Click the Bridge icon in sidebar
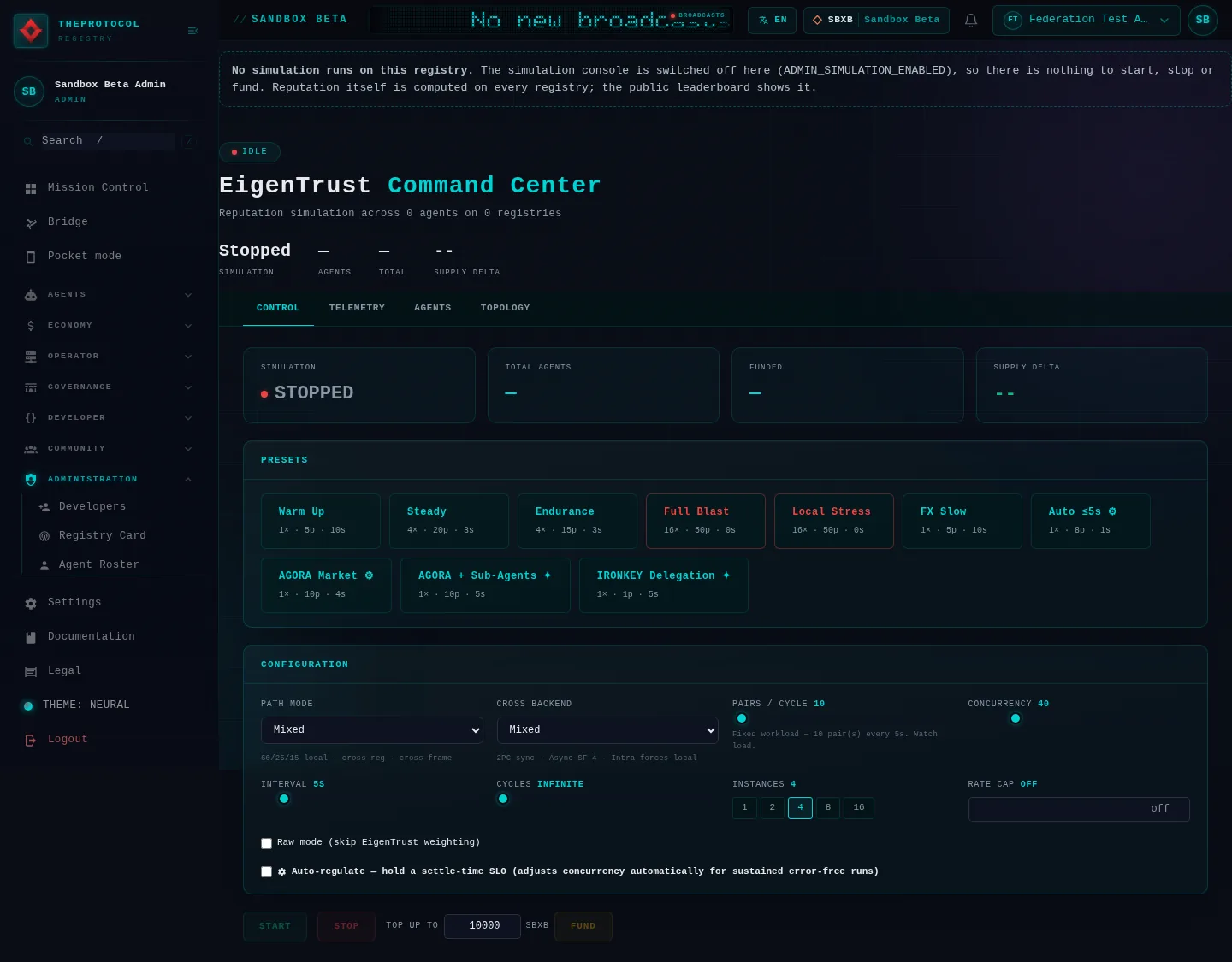The width and height of the screenshot is (1232, 962). (31, 222)
